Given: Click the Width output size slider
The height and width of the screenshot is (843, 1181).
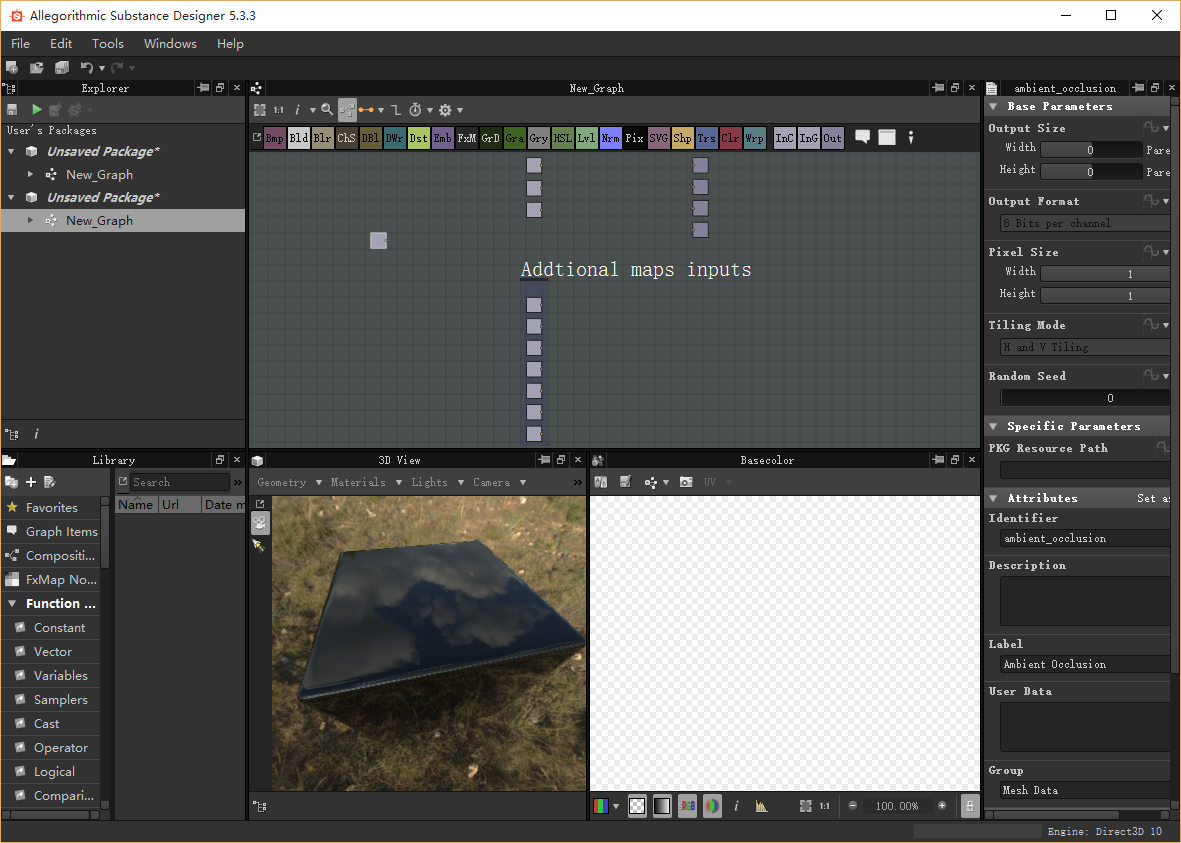Looking at the screenshot, I should point(1090,149).
